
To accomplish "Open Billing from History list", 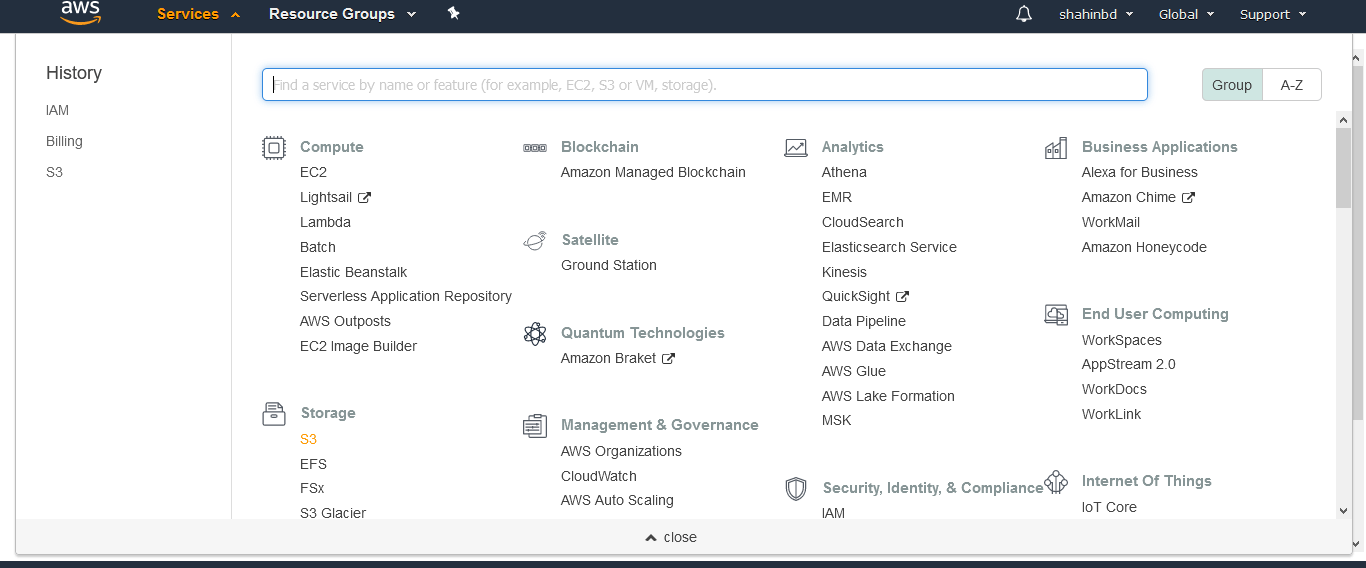I will tap(64, 141).
